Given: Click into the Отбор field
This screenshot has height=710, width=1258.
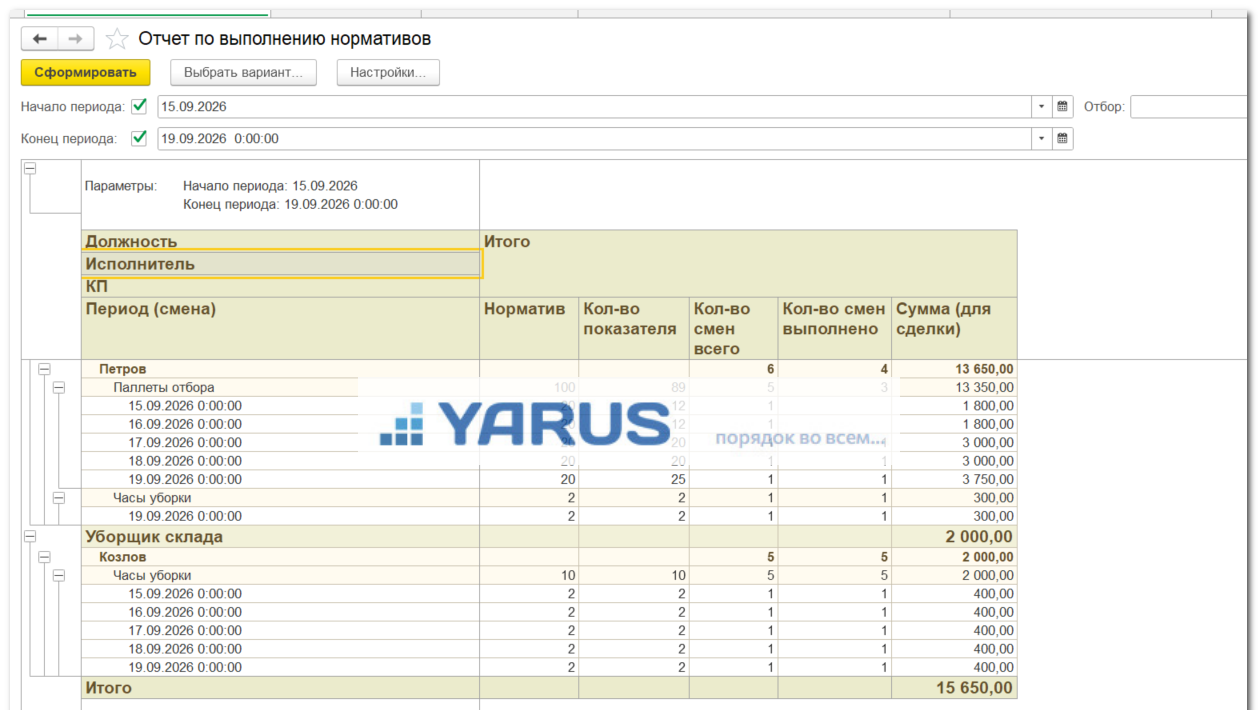Looking at the screenshot, I should tap(1190, 107).
